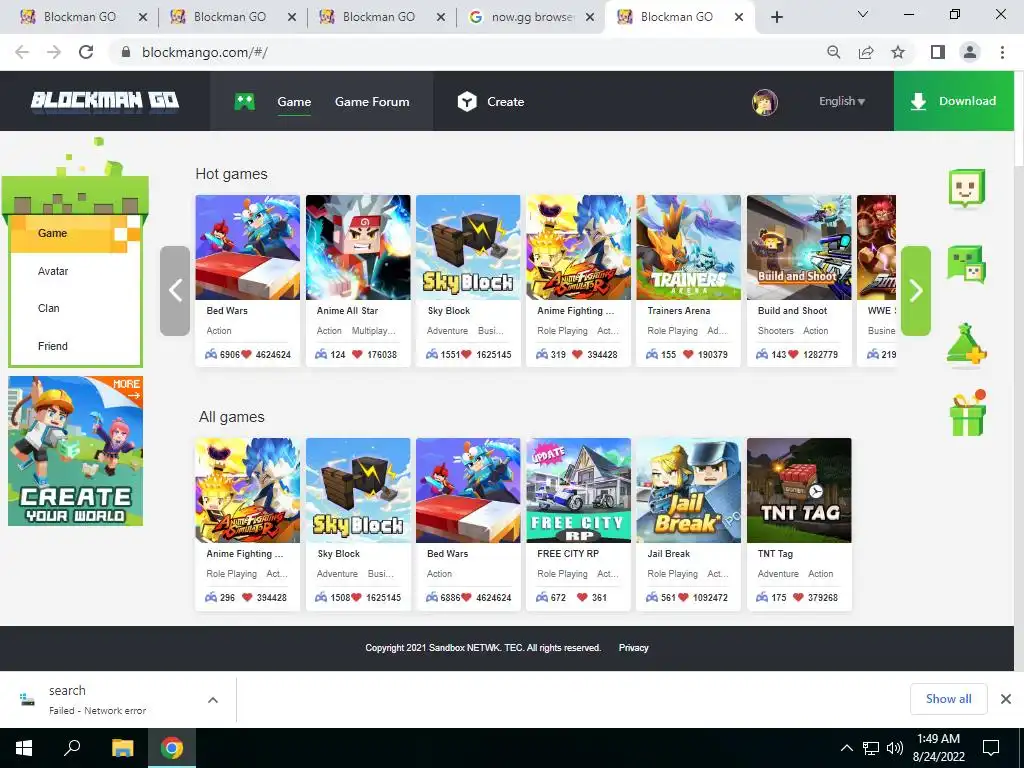The width and height of the screenshot is (1024, 768).
Task: Select the Game navigation tab
Action: pos(294,102)
